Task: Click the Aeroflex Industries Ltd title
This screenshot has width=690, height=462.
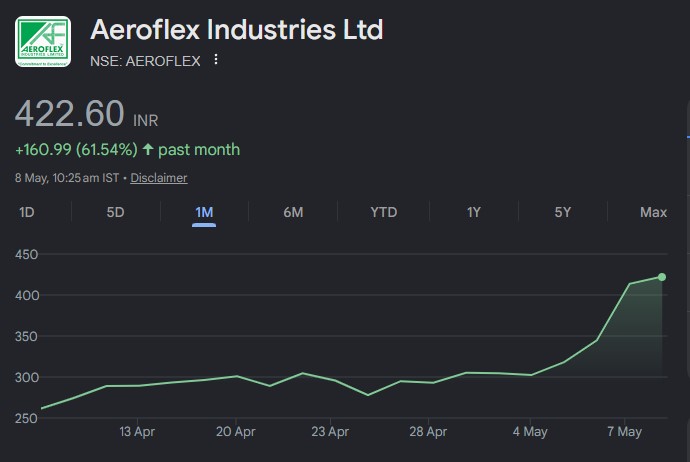Action: pyautogui.click(x=237, y=30)
